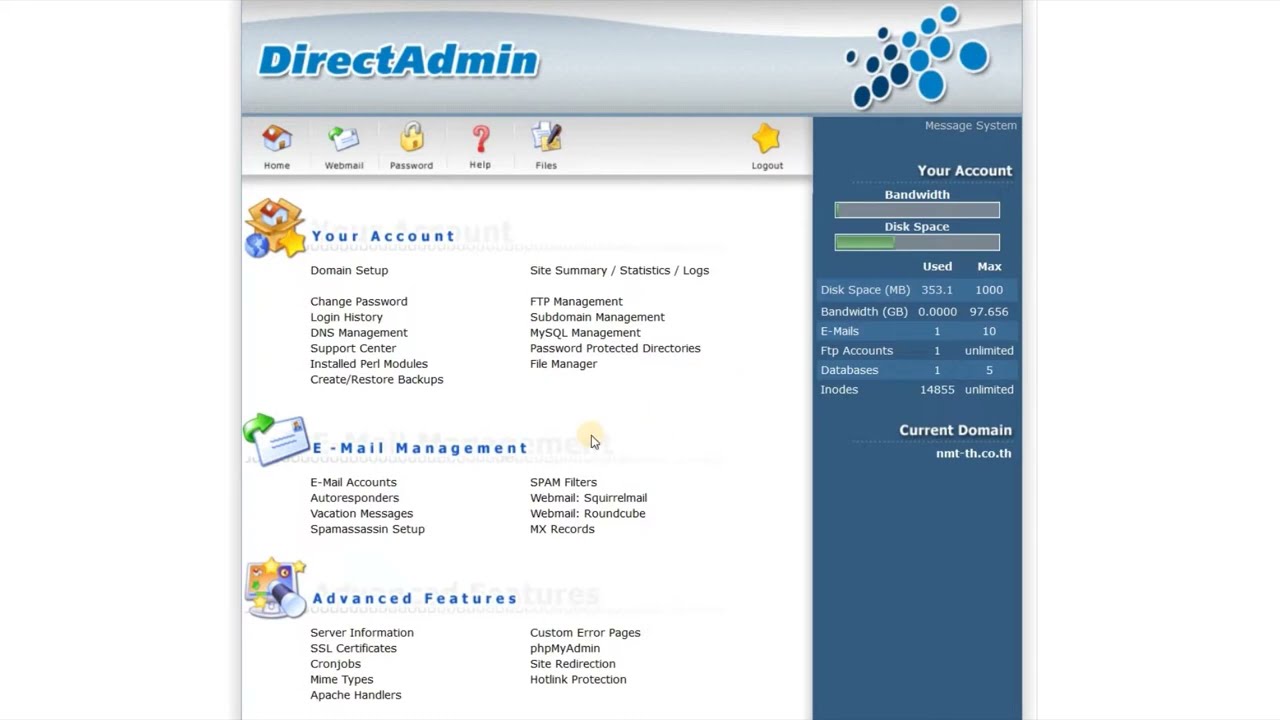1280x720 pixels.
Task: Visit the Support Center
Action: [x=353, y=348]
